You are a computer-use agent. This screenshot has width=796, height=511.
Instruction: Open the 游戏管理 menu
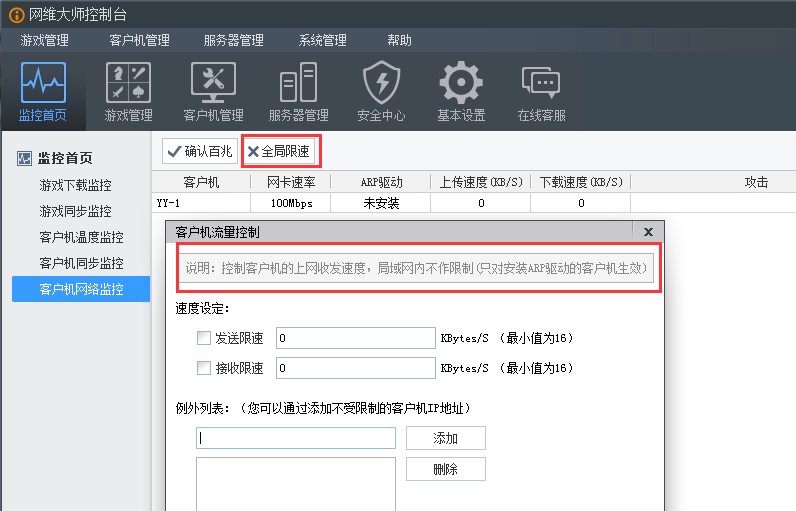pos(45,40)
